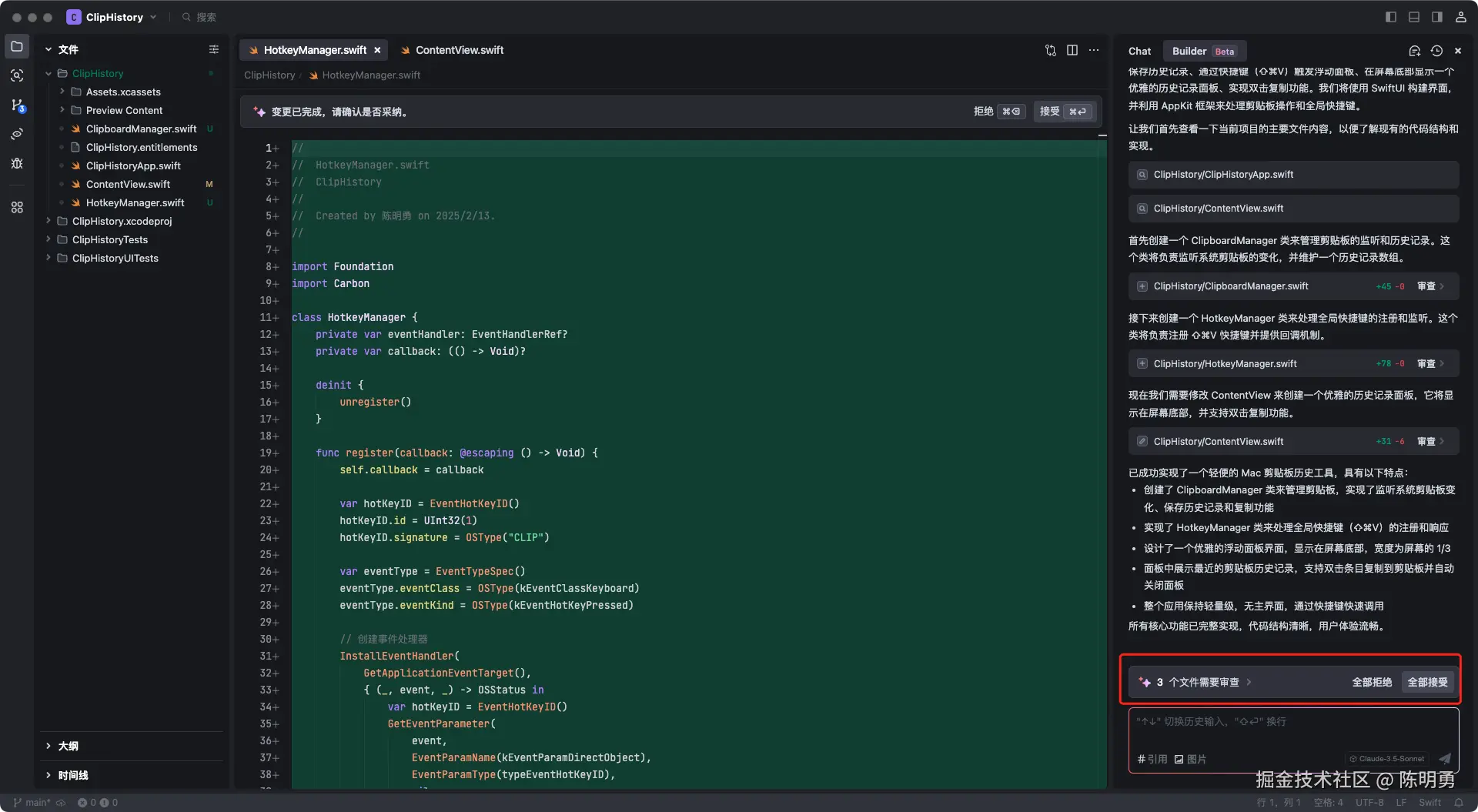Viewport: 1478px width, 812px height.
Task: Open the ClipHistory project dropdown
Action: pos(112,17)
